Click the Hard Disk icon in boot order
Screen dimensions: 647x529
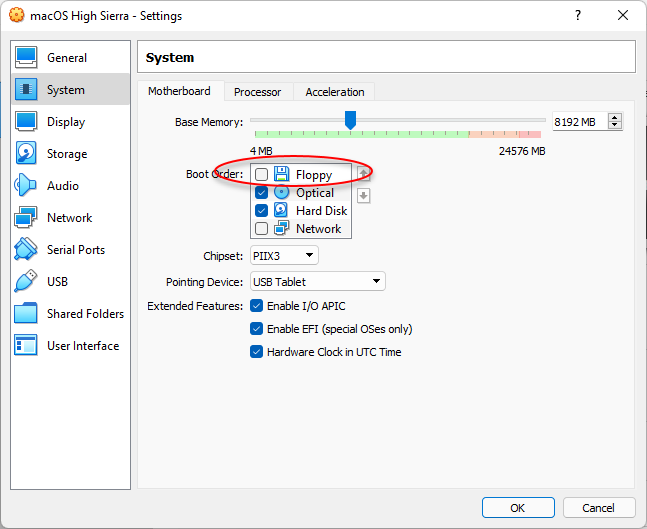[x=281, y=210]
